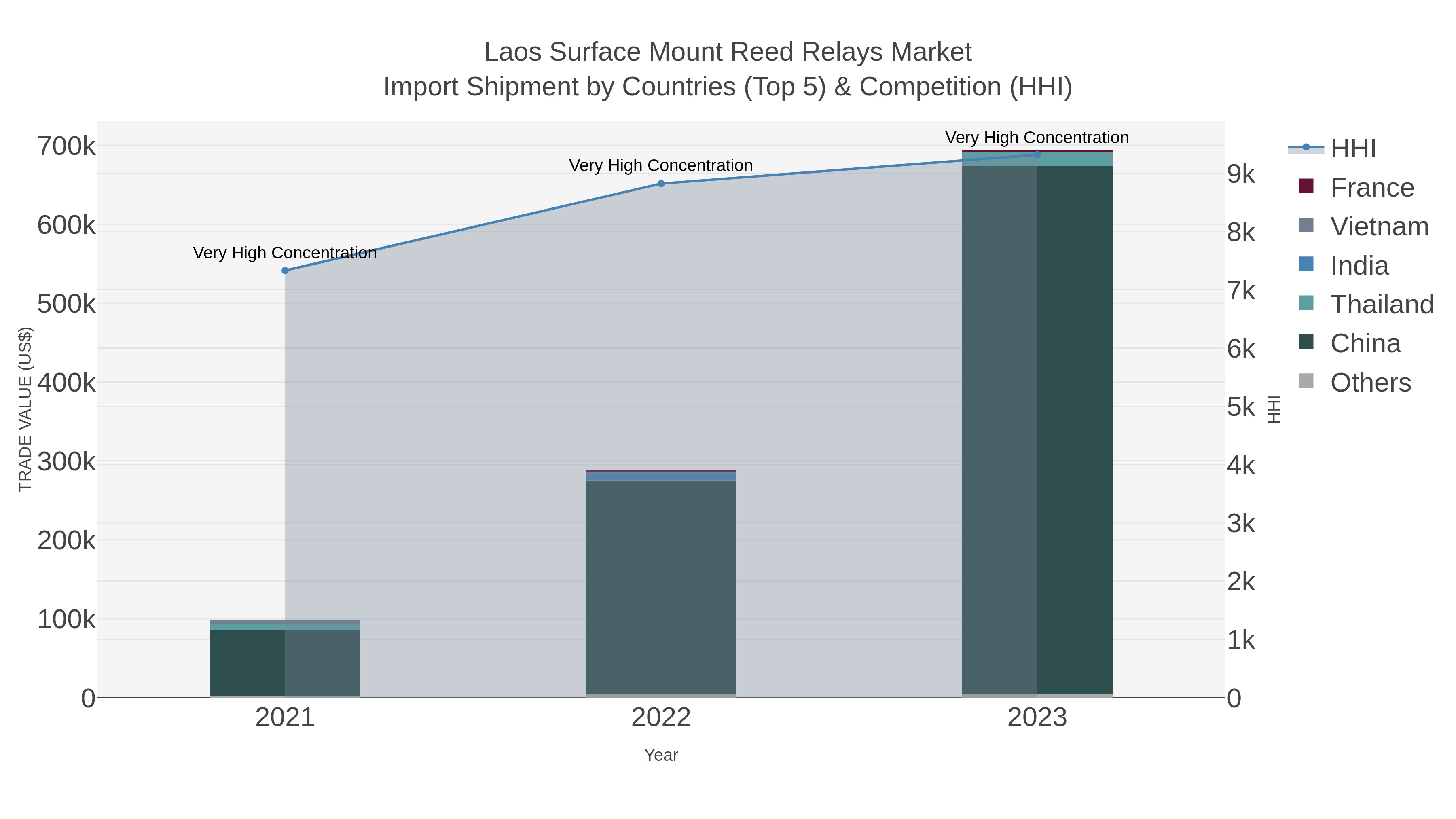The width and height of the screenshot is (1456, 819).
Task: Click the China bar segment for 2021
Action: [285, 664]
